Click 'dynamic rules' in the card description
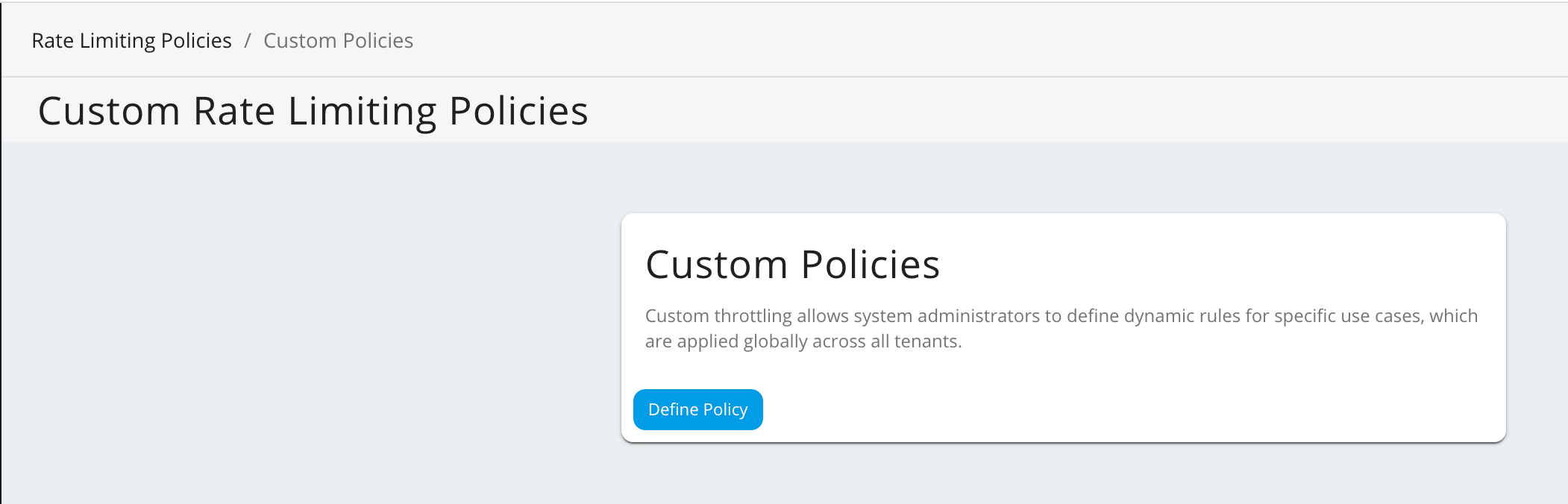Screen dimensions: 1568x504 pyautogui.click(x=1182, y=315)
